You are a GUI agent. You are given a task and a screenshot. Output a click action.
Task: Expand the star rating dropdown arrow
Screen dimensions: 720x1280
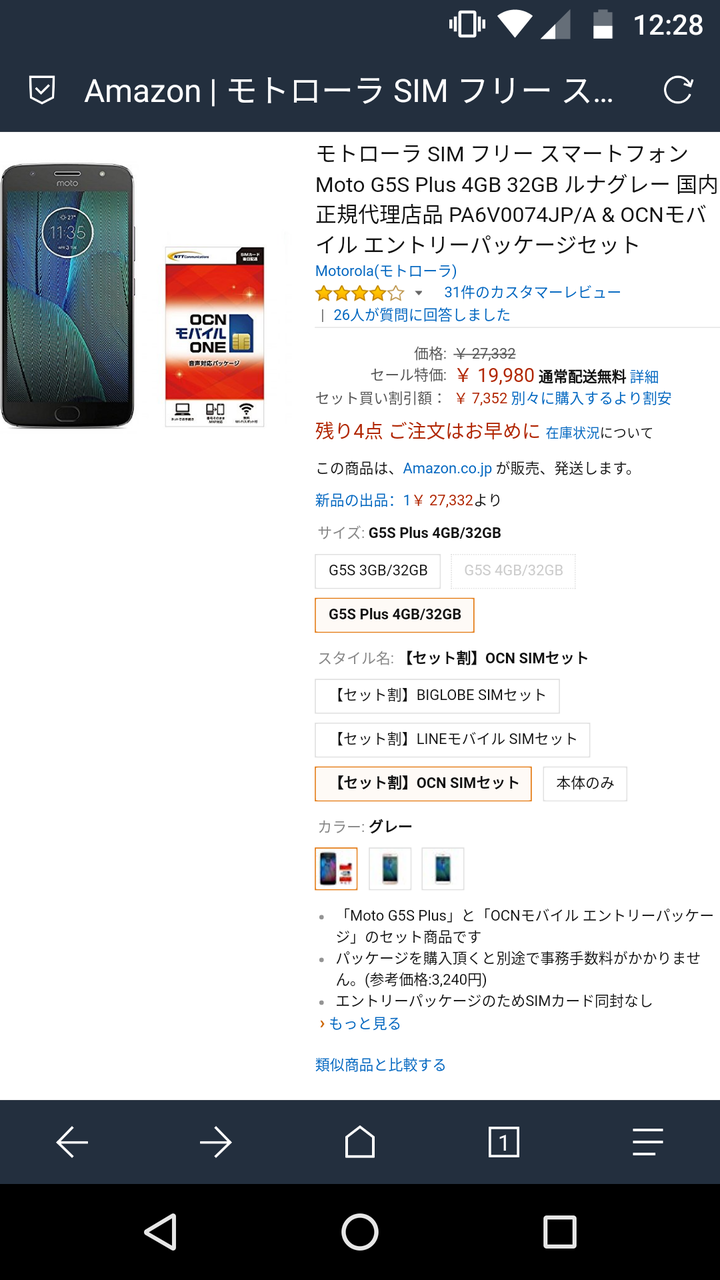[x=419, y=294]
